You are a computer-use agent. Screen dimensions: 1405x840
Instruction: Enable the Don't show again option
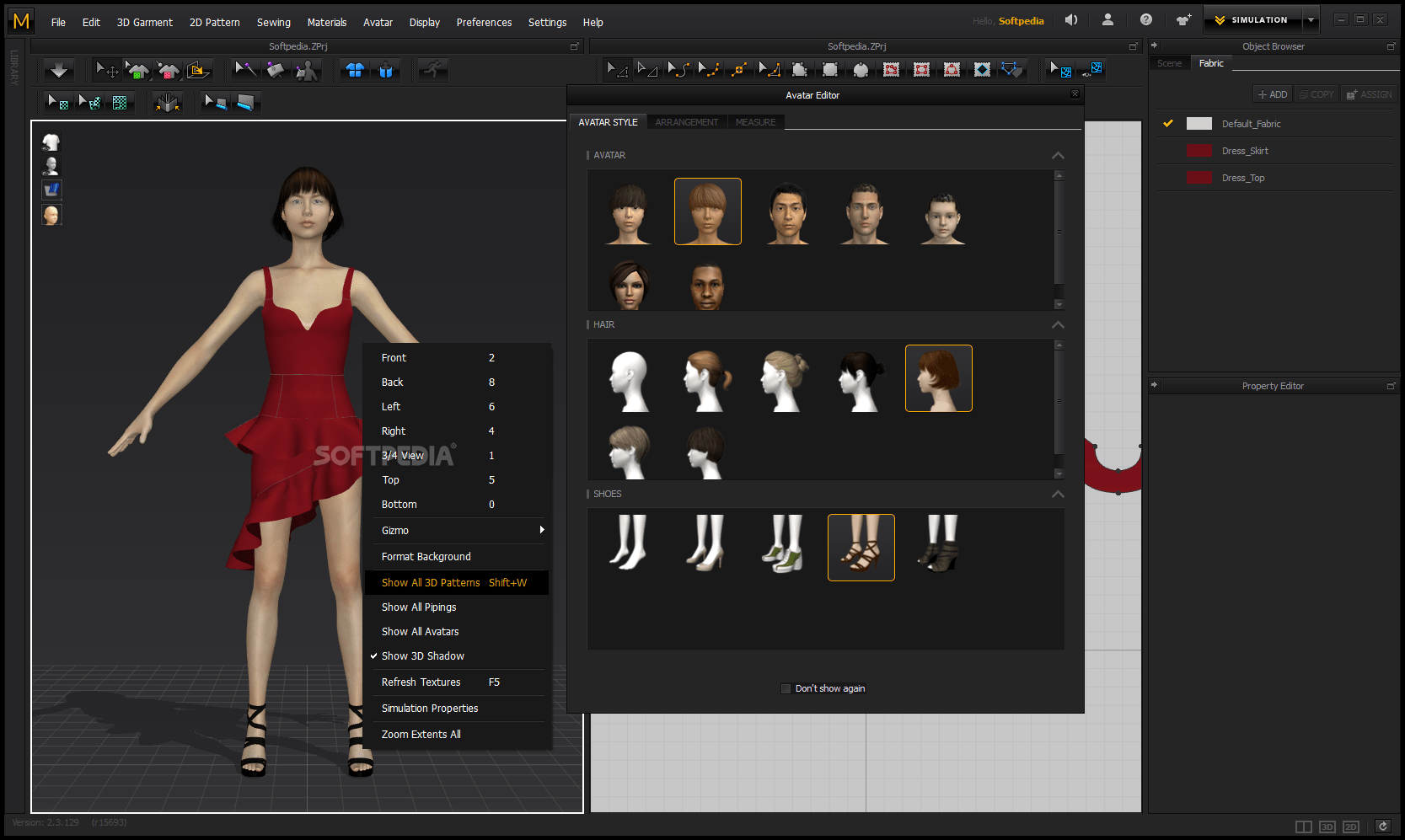pyautogui.click(x=786, y=688)
